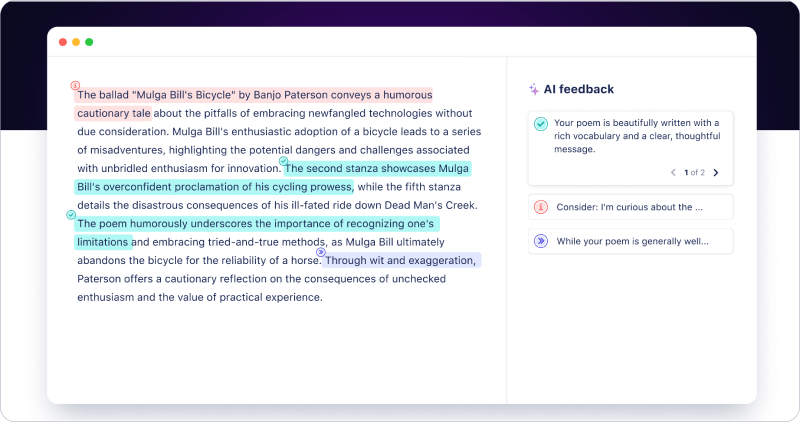Click the teal highlight "overconfident proclamation of his cycling prowess"
The width and height of the screenshot is (800, 422).
(x=215, y=187)
